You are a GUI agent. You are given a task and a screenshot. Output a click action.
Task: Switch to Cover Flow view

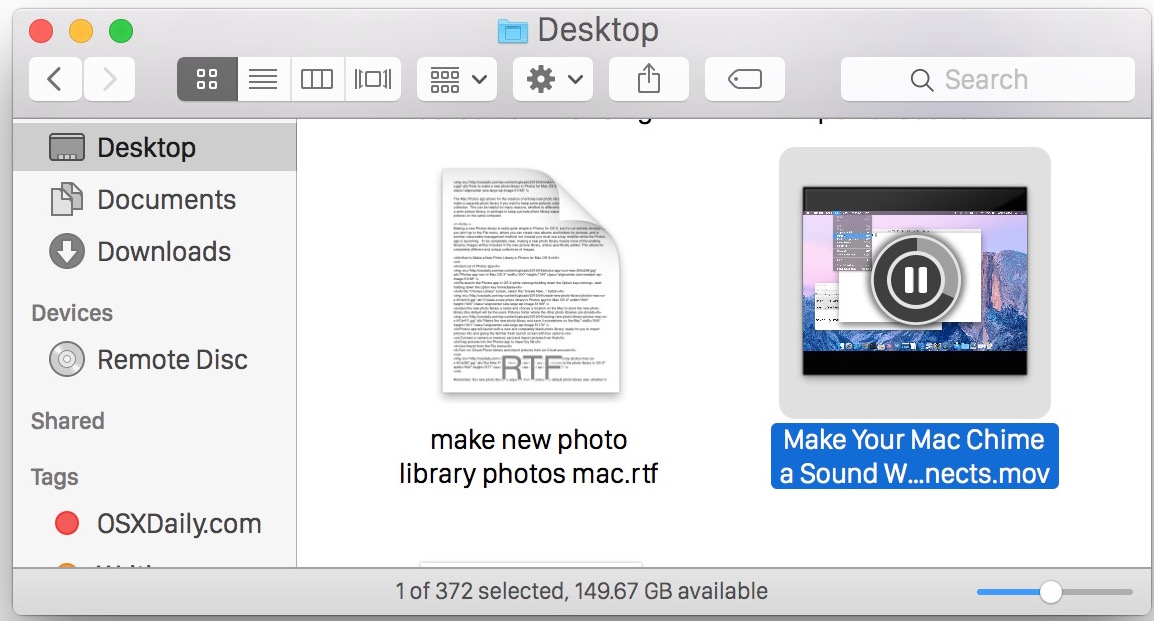pos(373,79)
